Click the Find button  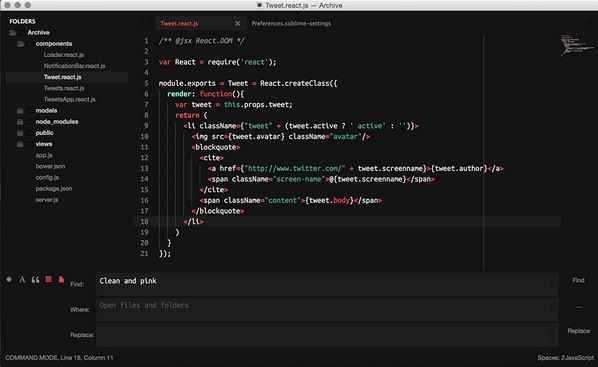[578, 280]
